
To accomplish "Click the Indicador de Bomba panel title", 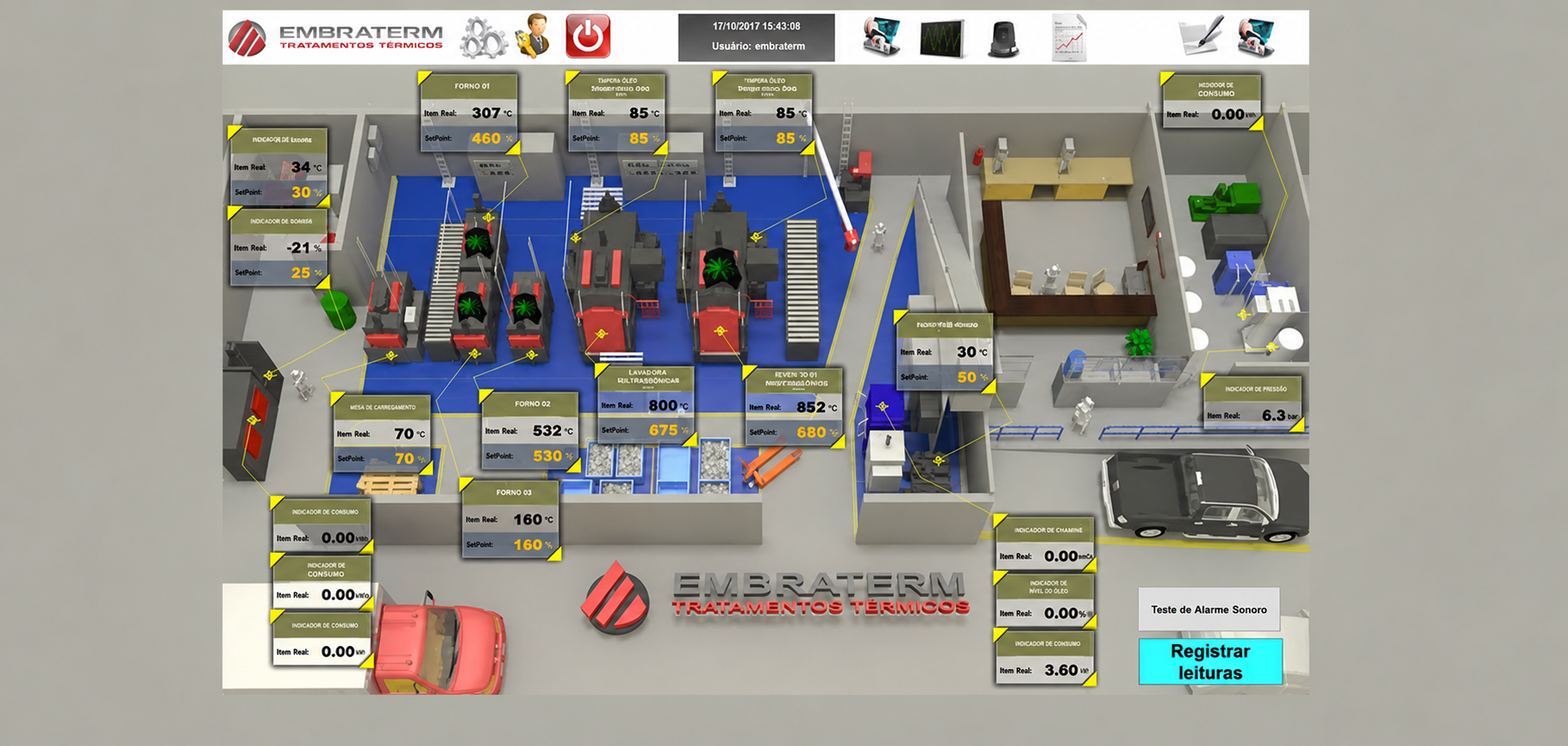I will pyautogui.click(x=281, y=222).
